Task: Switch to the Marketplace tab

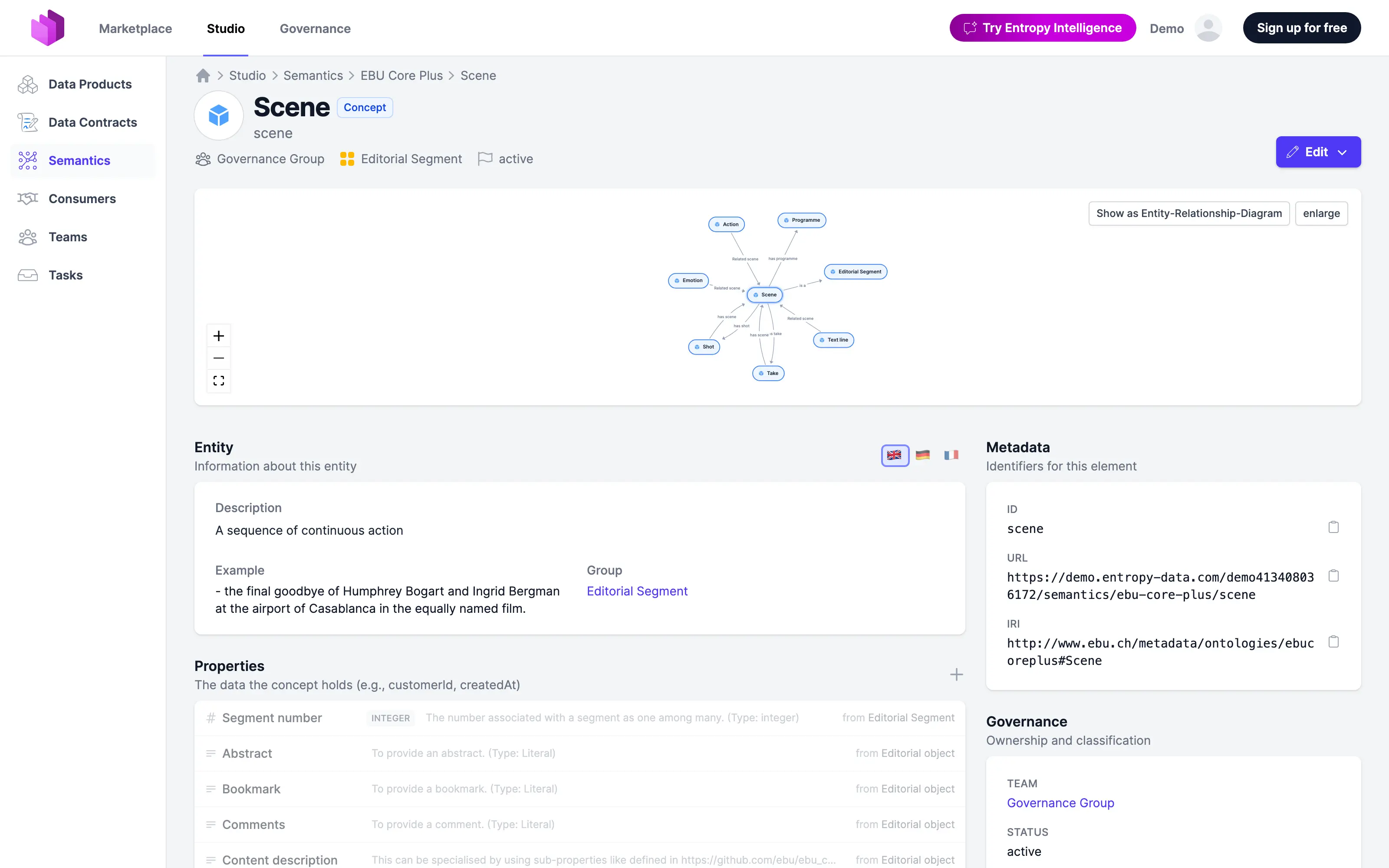Action: pos(135,28)
